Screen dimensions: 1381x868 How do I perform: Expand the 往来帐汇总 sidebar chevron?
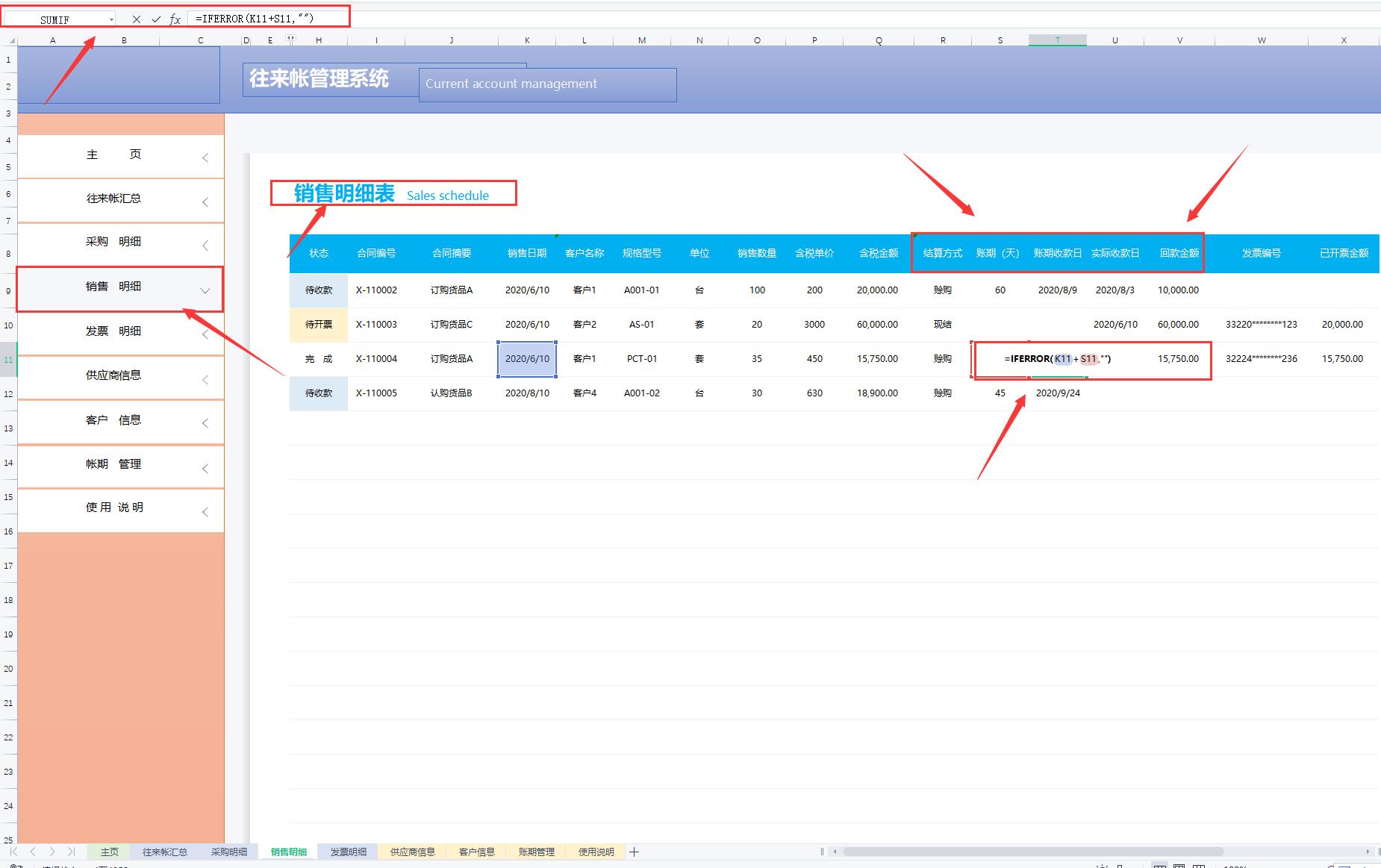click(205, 202)
